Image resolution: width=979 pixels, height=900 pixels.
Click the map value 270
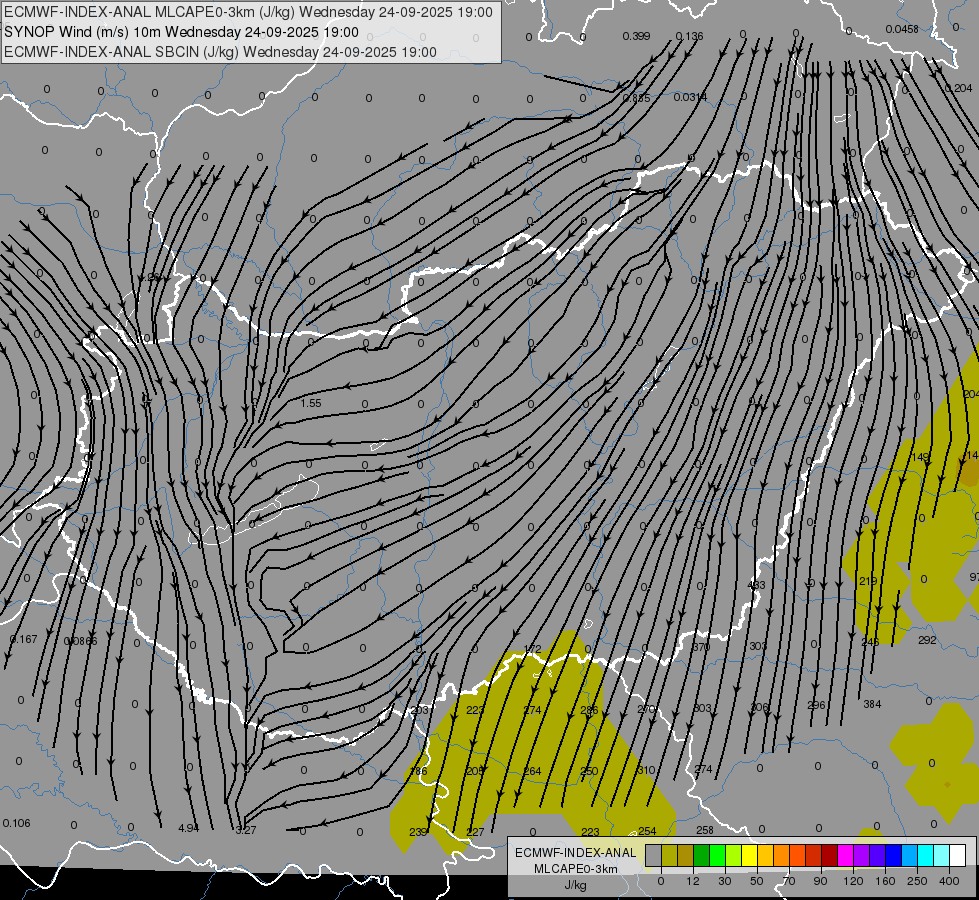(646, 709)
